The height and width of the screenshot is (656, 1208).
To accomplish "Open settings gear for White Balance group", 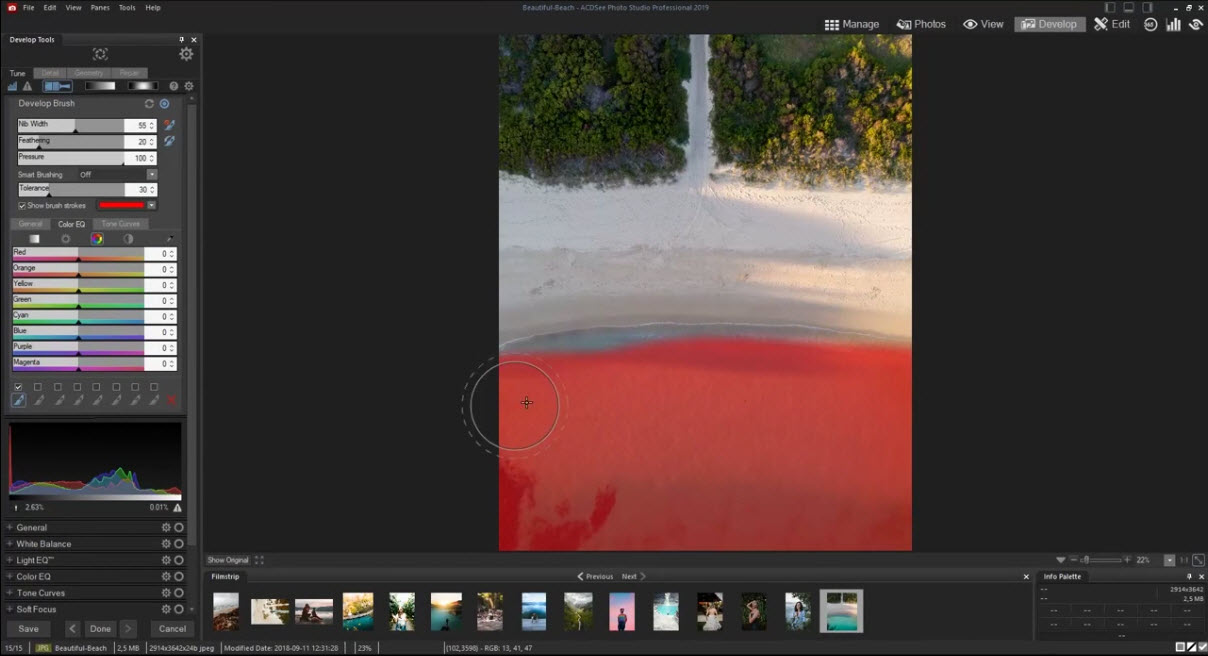I will [167, 544].
